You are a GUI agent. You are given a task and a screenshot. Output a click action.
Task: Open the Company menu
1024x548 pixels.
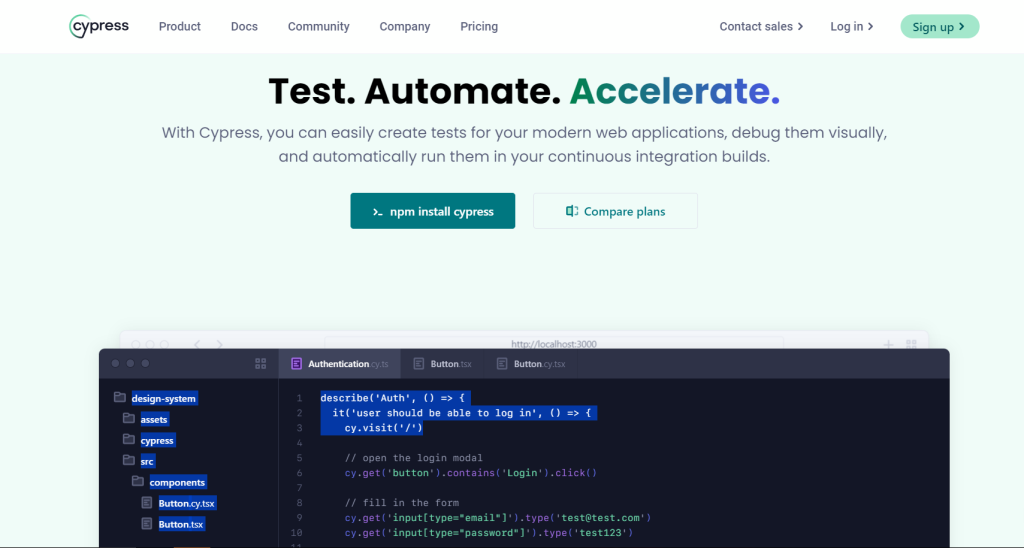point(405,27)
